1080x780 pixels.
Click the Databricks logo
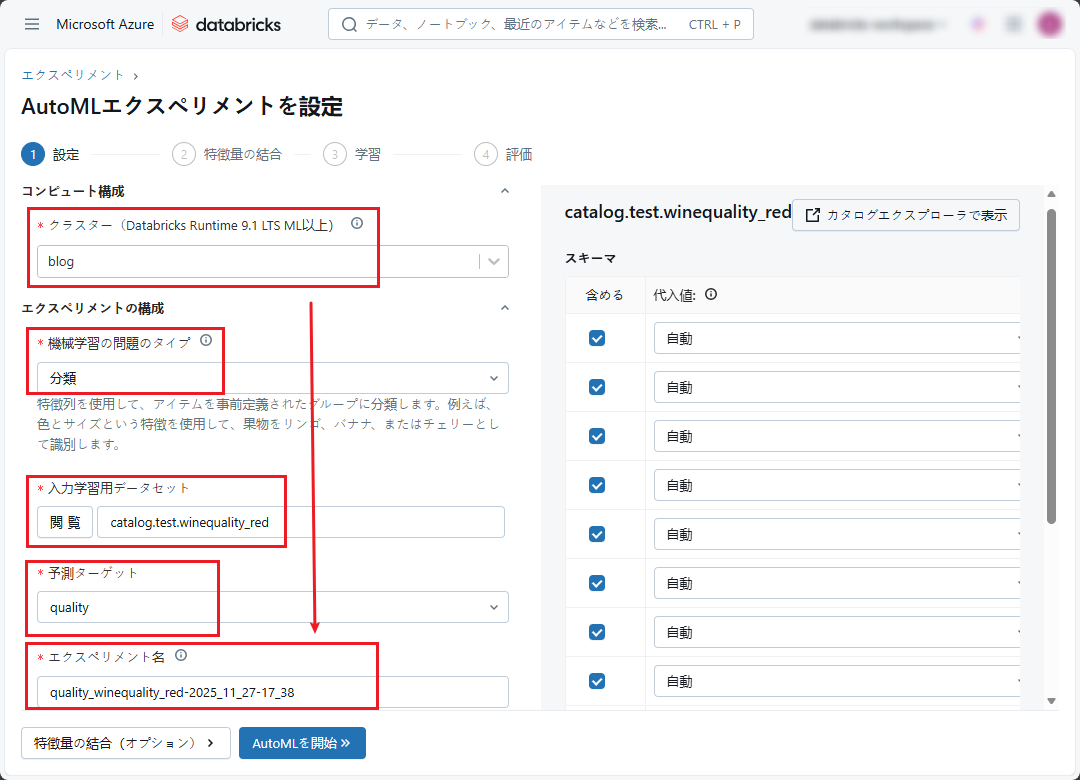(226, 24)
